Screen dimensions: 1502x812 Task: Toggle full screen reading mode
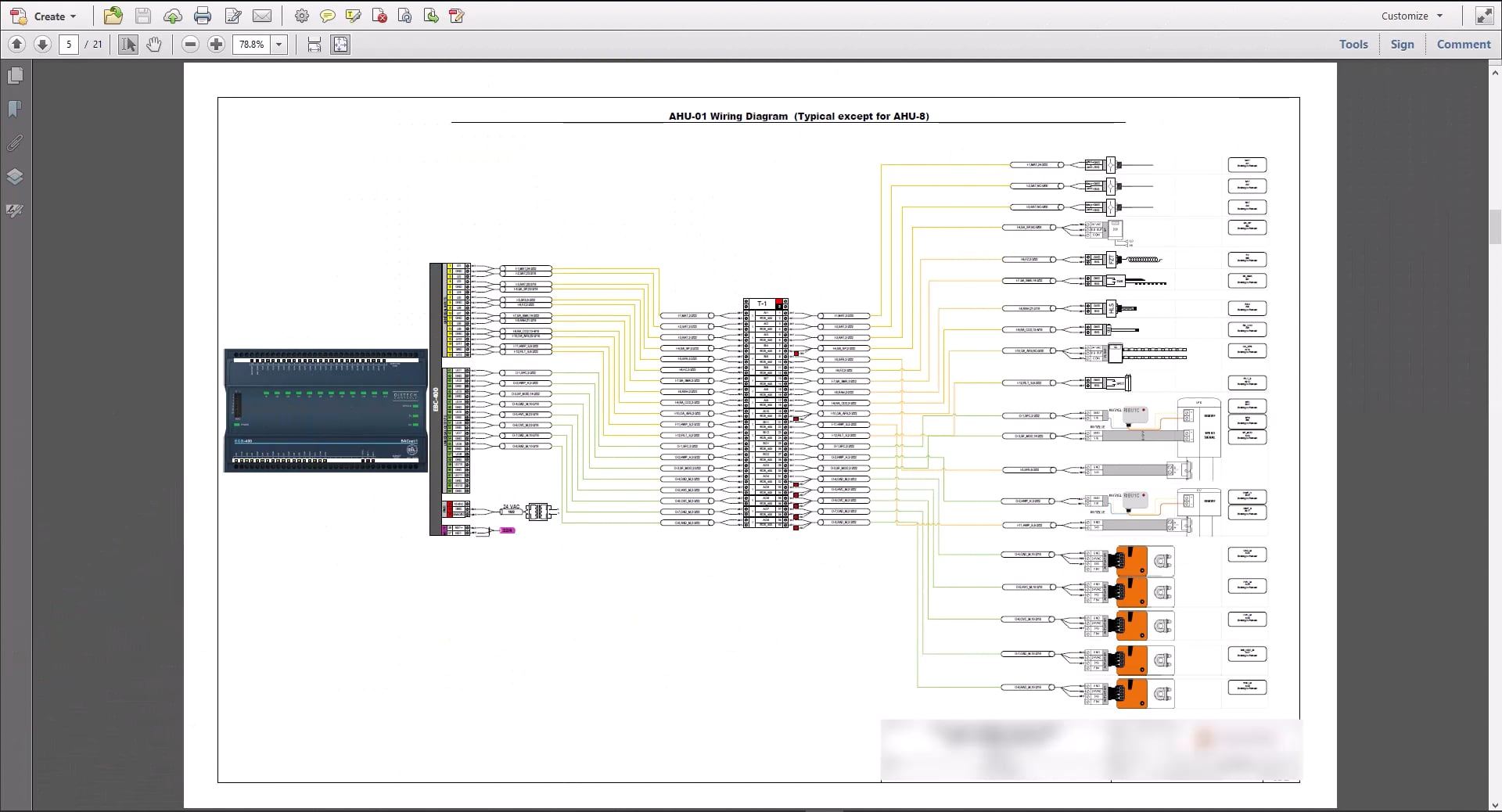point(1483,16)
